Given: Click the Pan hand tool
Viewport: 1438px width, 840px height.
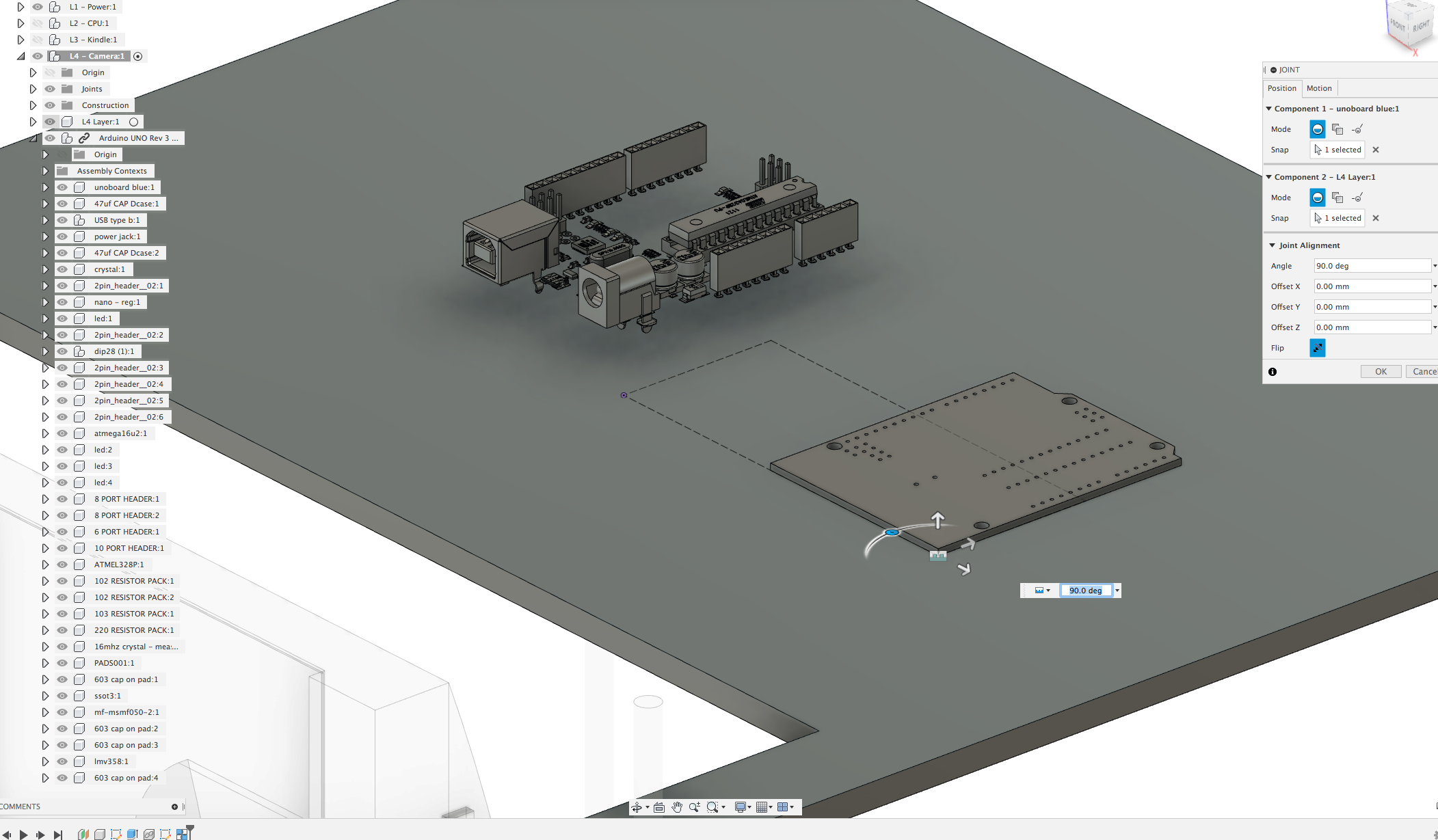Looking at the screenshot, I should [677, 807].
